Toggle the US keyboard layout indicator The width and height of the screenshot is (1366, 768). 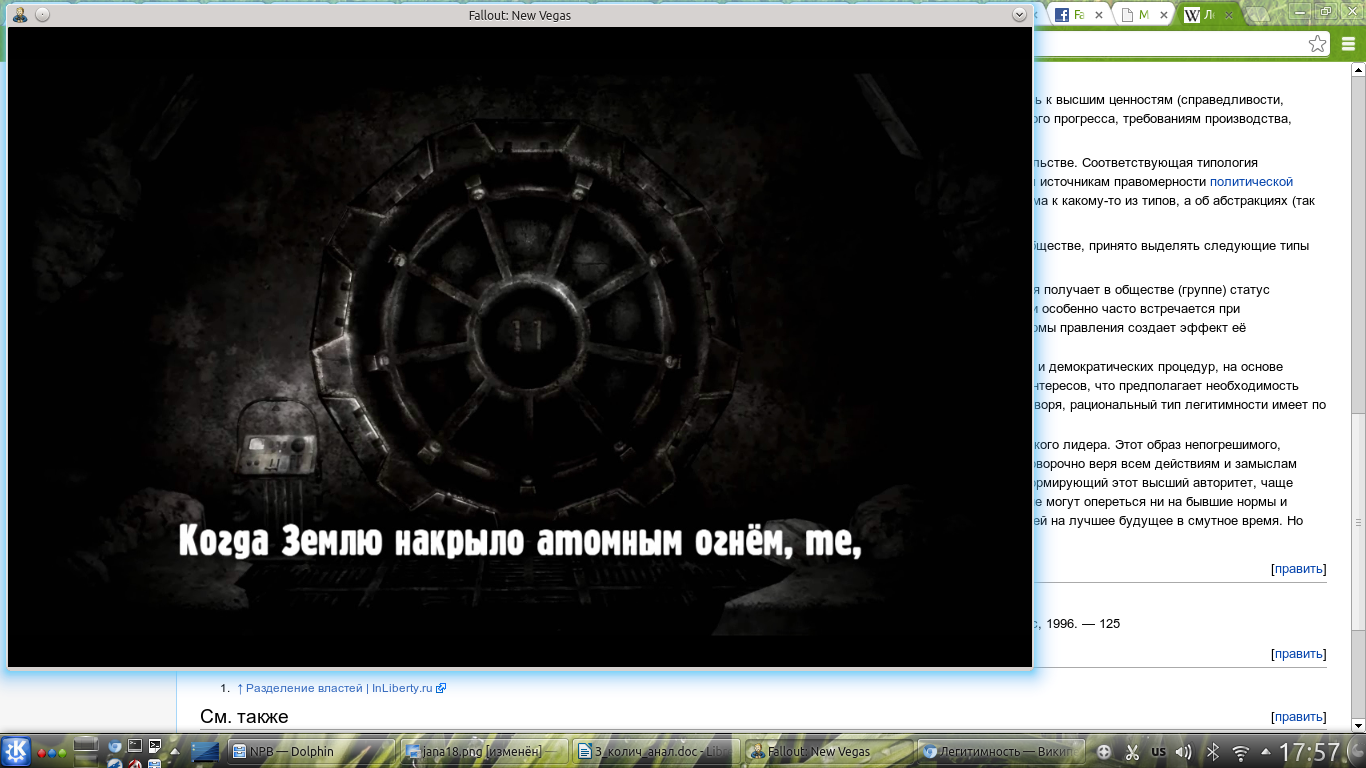1159,752
